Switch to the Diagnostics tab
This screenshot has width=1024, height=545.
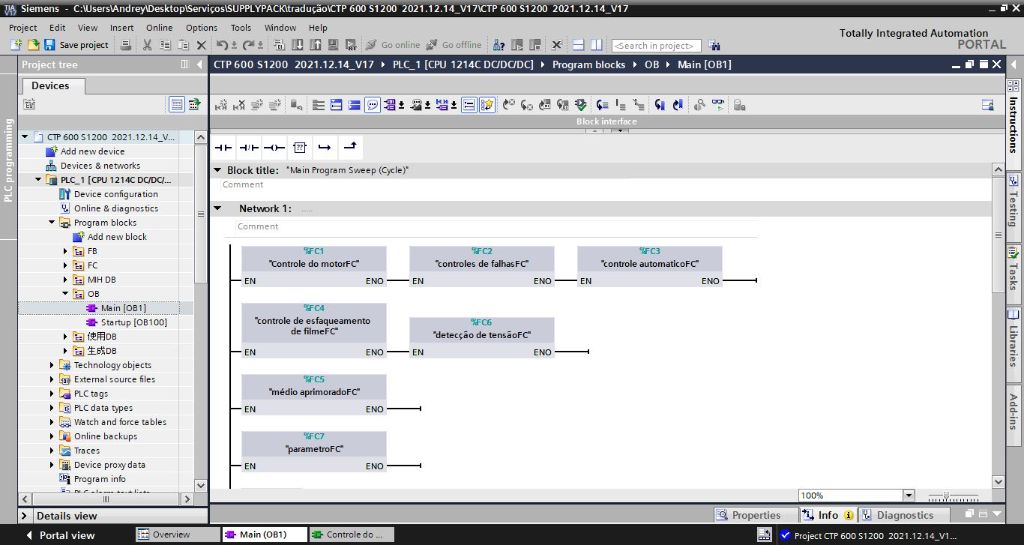[x=904, y=515]
